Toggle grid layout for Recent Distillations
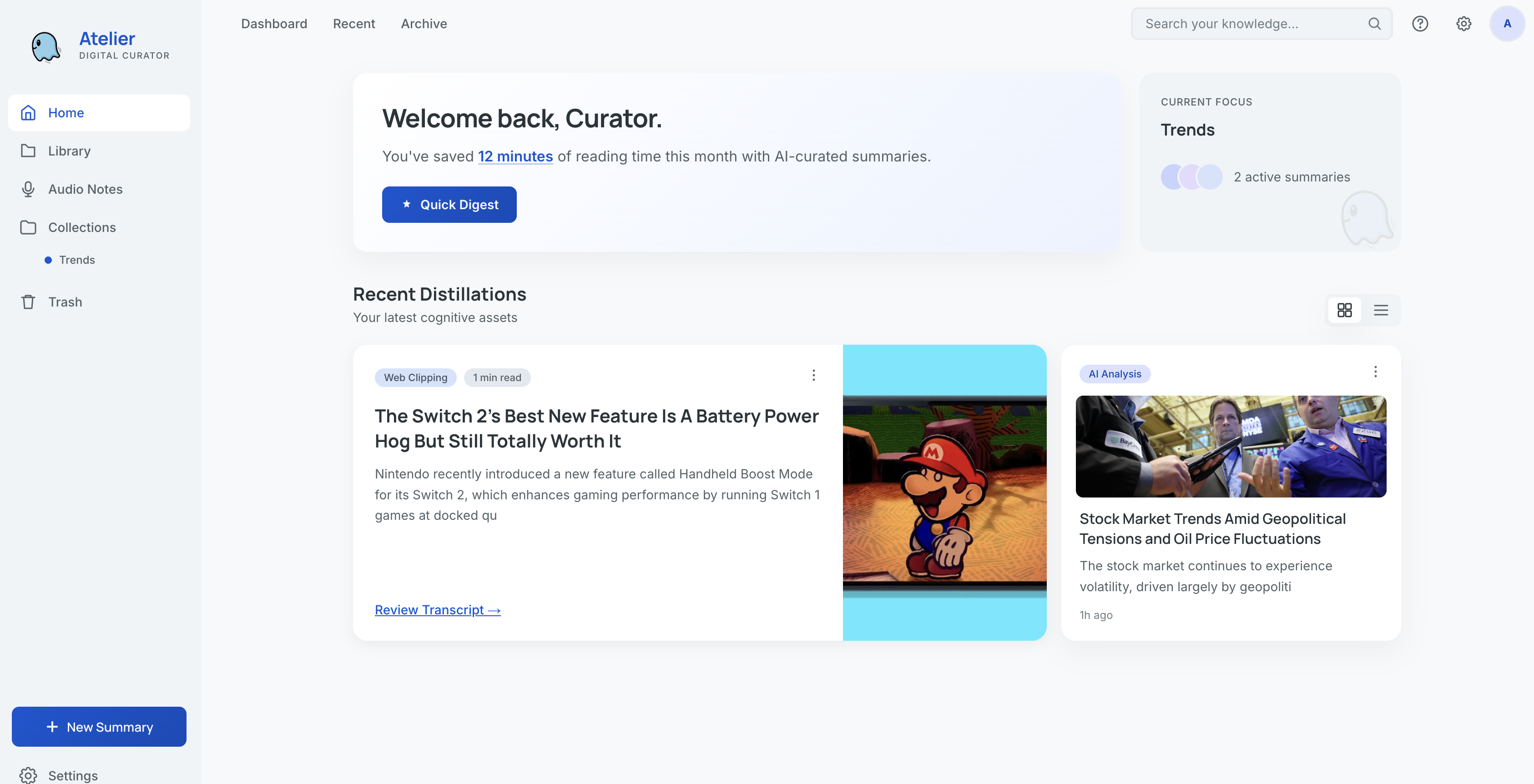 [1345, 310]
